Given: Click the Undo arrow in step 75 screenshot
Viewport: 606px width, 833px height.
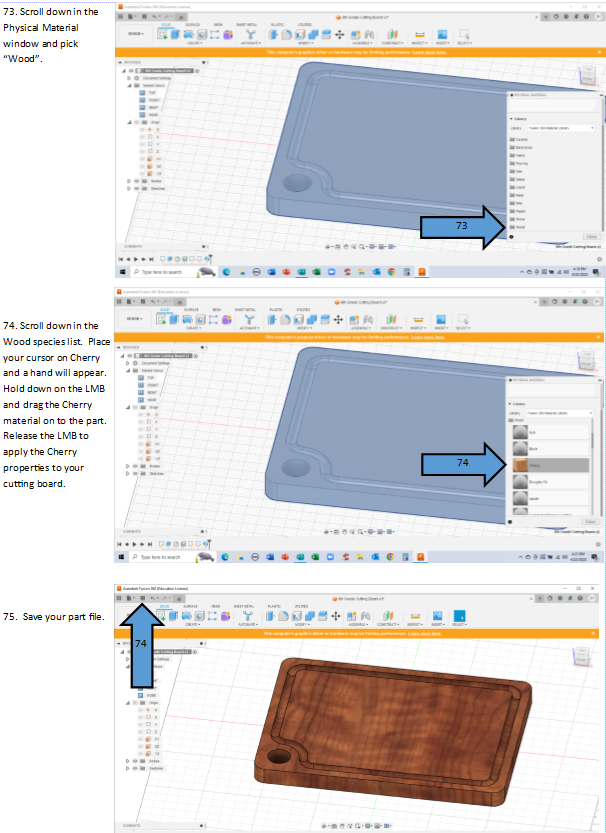Looking at the screenshot, I should tap(153, 598).
